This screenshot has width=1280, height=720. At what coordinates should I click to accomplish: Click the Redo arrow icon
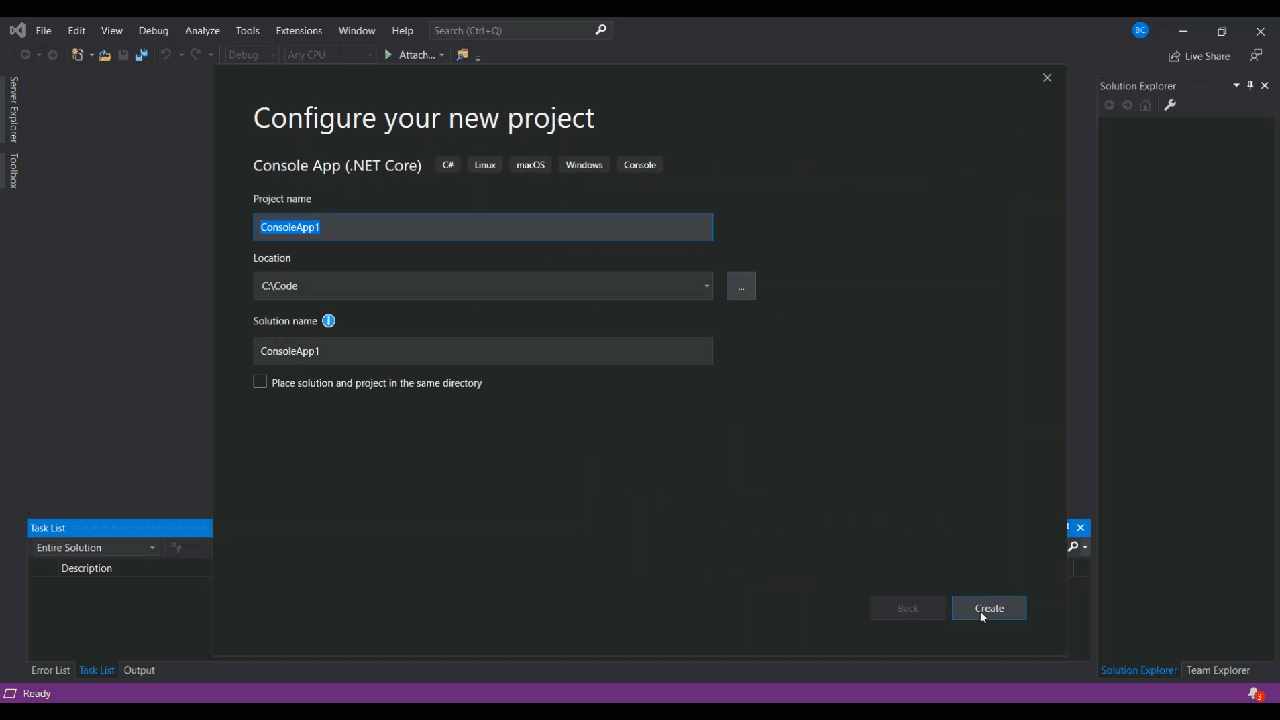(x=196, y=55)
